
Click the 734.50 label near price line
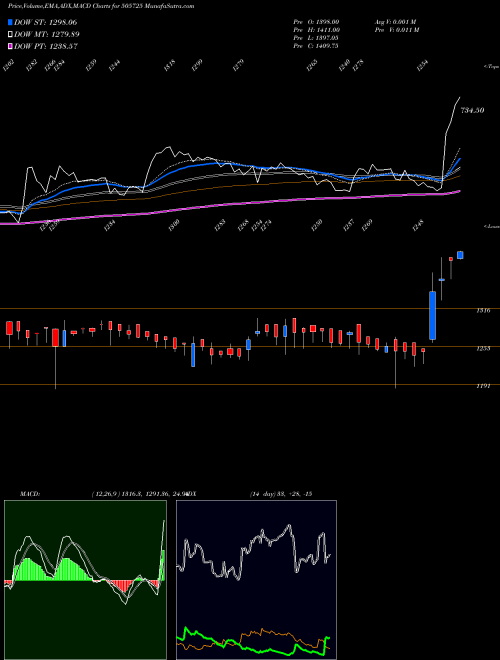tap(472, 110)
